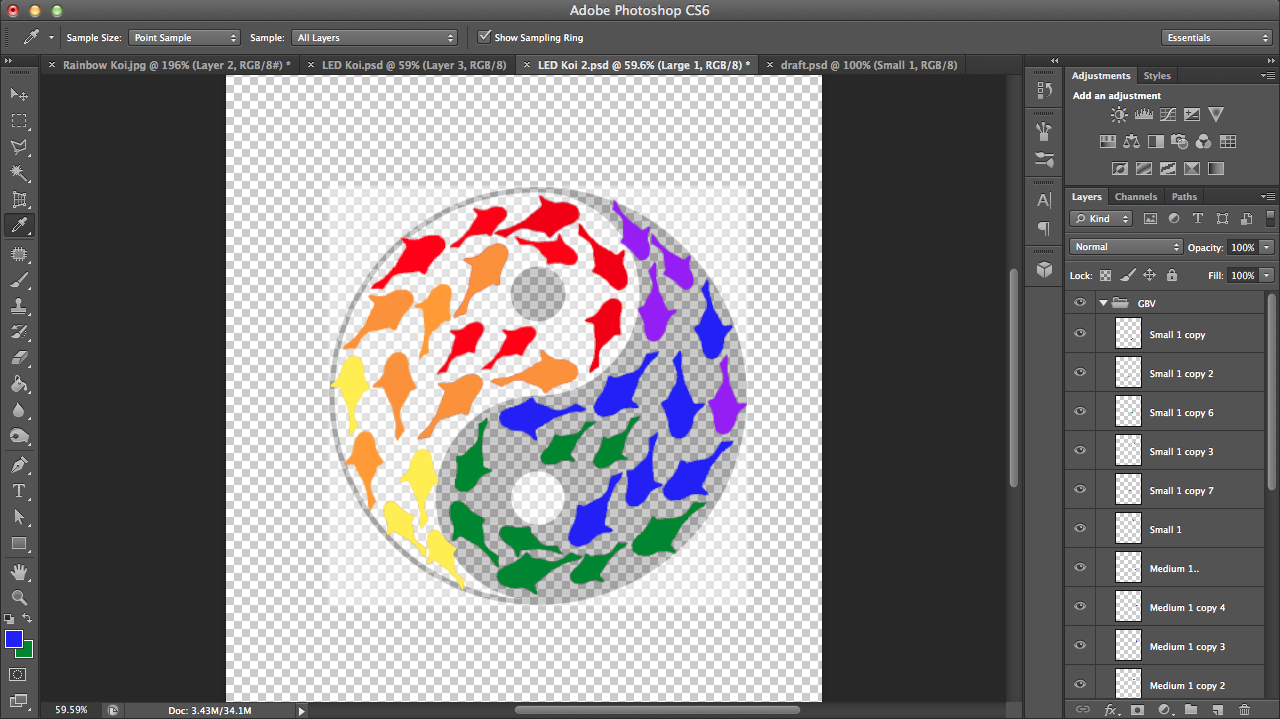The height and width of the screenshot is (719, 1280).
Task: Collapse the GBV layer group
Action: (1103, 302)
